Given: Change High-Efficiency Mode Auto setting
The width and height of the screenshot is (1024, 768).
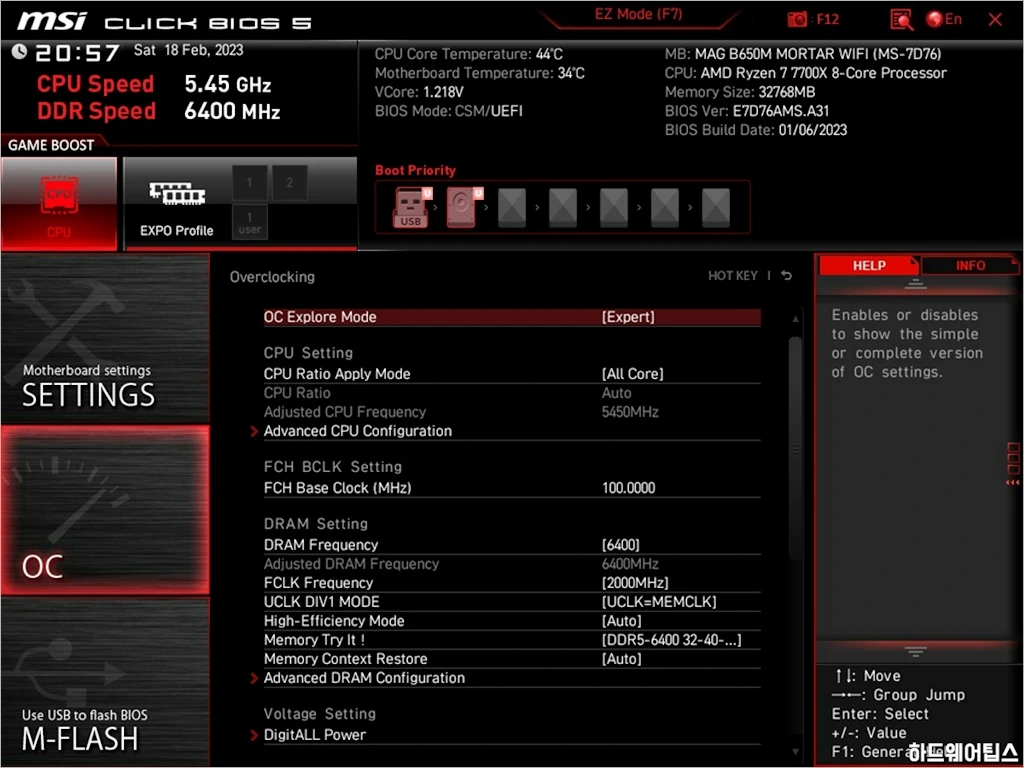Looking at the screenshot, I should [x=621, y=620].
